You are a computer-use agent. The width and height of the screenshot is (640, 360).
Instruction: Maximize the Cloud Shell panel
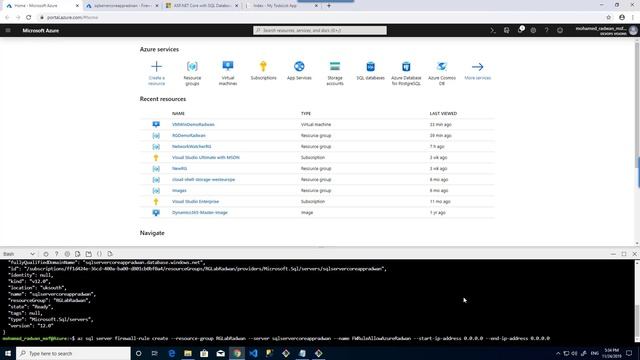click(x=624, y=254)
